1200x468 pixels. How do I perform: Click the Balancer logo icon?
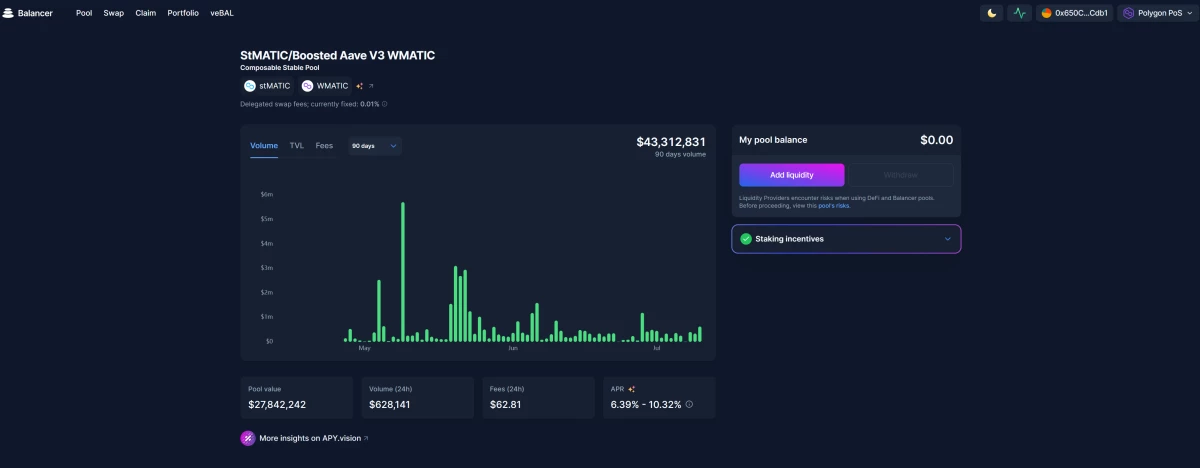point(9,13)
